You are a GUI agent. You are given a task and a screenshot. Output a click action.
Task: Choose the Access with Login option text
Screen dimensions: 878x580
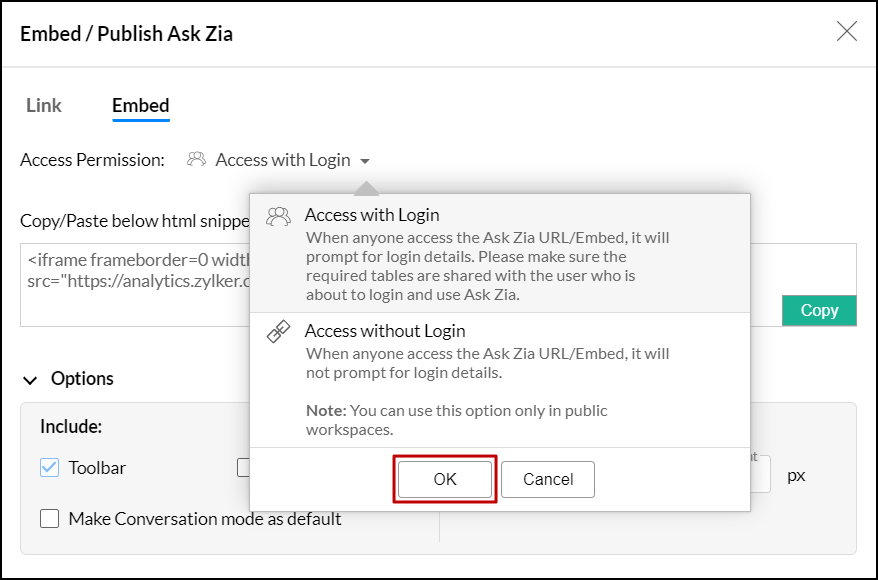click(372, 215)
